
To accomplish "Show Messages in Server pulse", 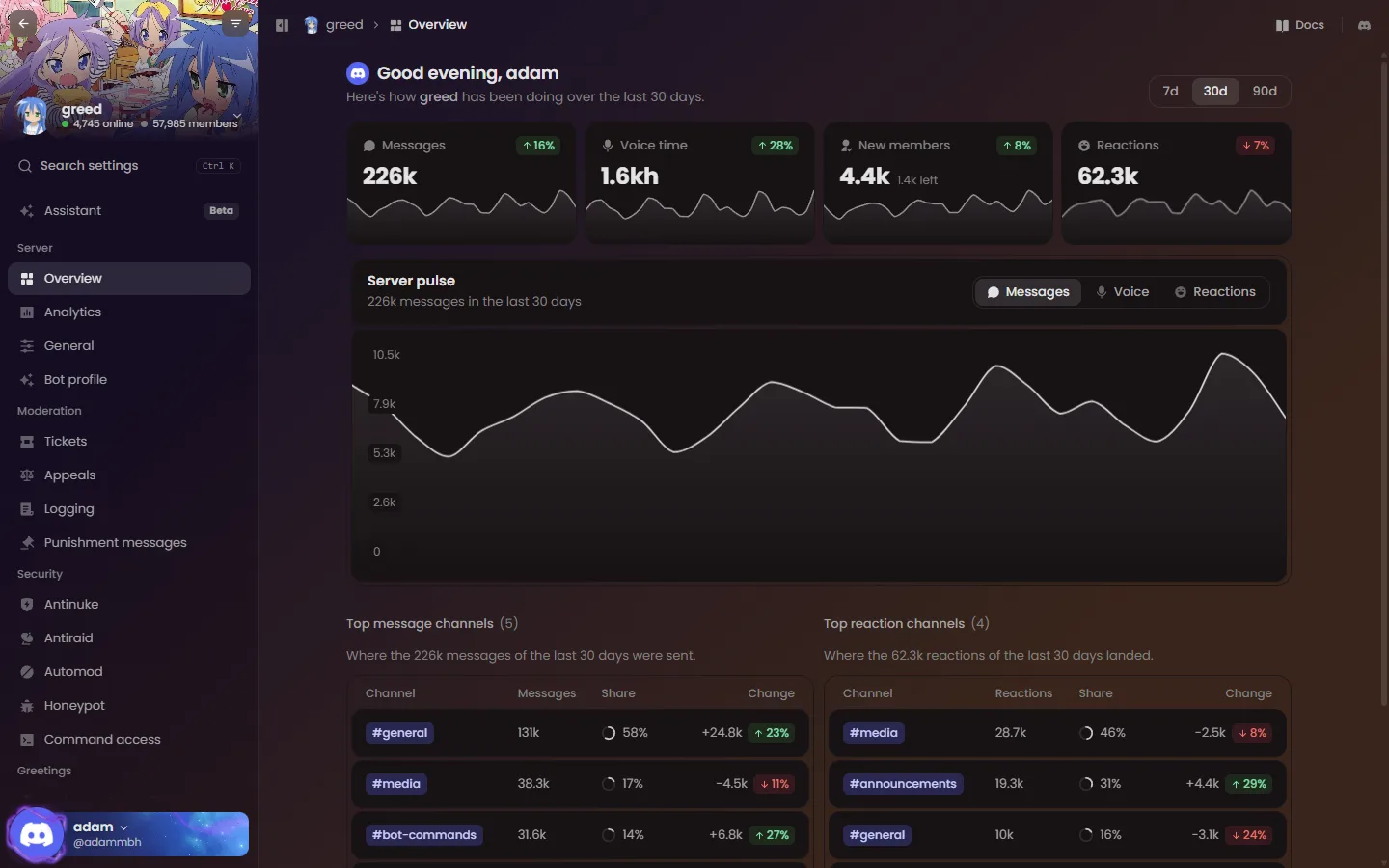I will tap(1028, 292).
